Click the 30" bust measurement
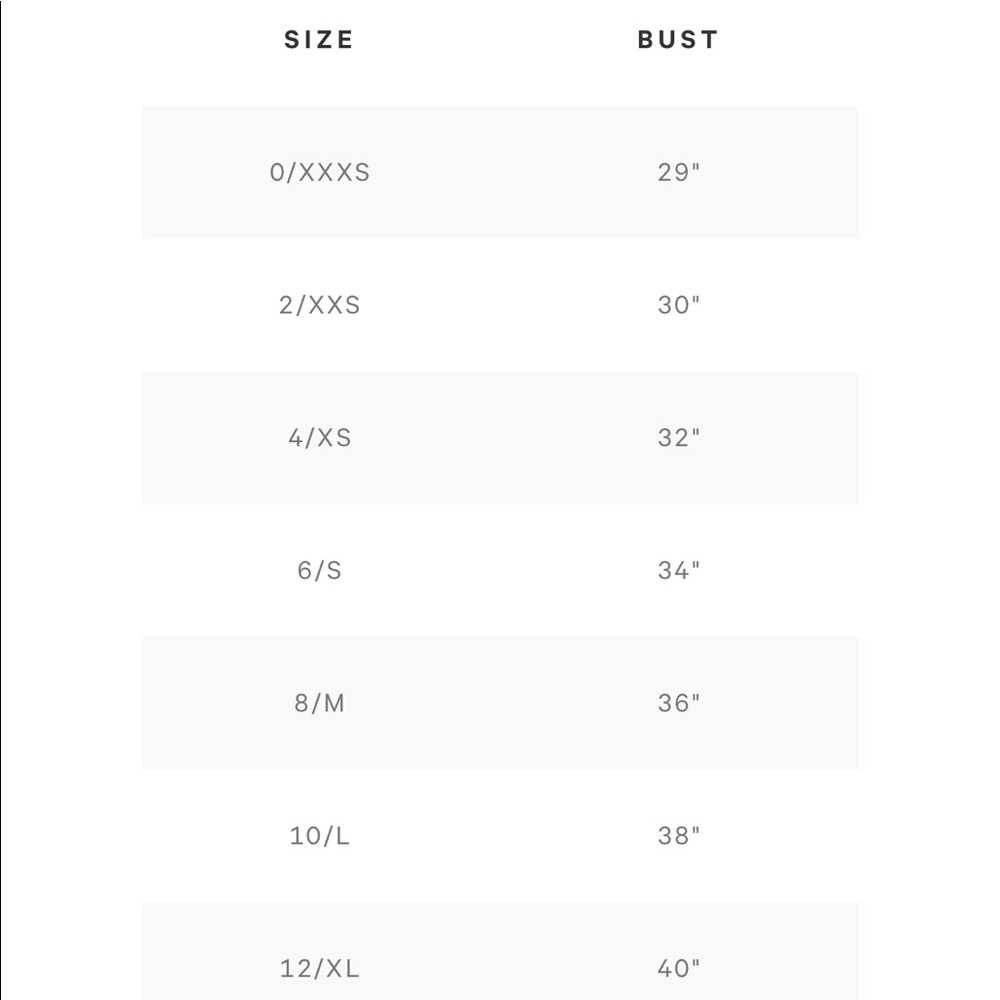 [x=679, y=305]
